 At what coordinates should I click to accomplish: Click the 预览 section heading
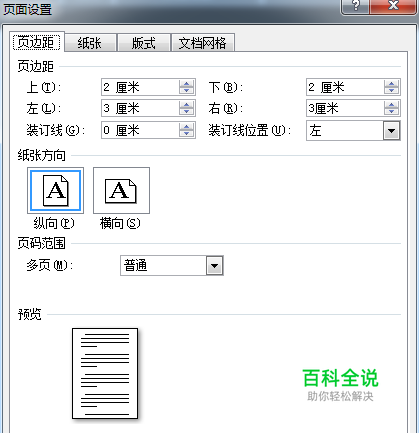(x=30, y=314)
